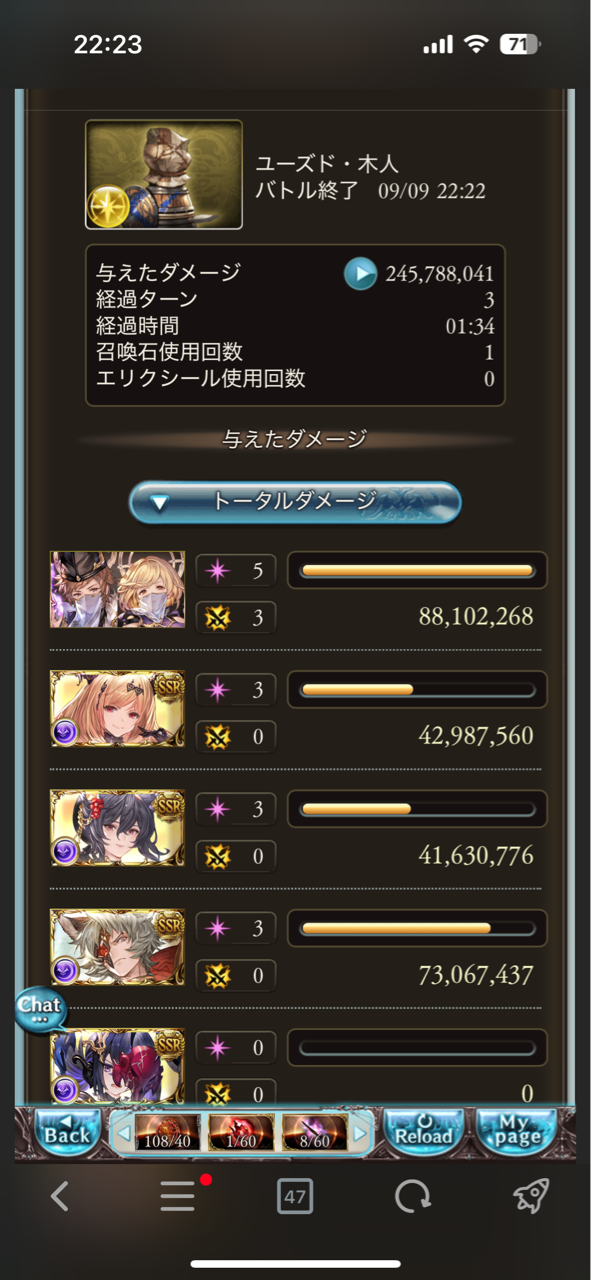
Task: Select the 1/60 item slot
Action: 241,1133
